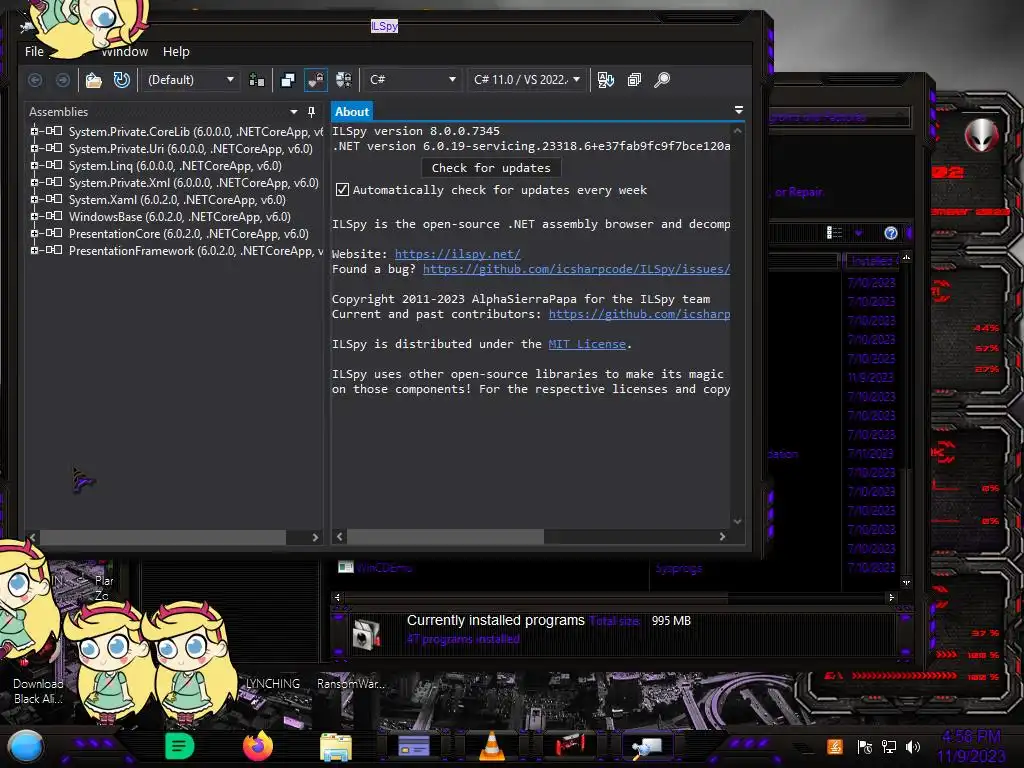Expand the System.Private.Uri node
This screenshot has height=768, width=1024.
point(34,148)
